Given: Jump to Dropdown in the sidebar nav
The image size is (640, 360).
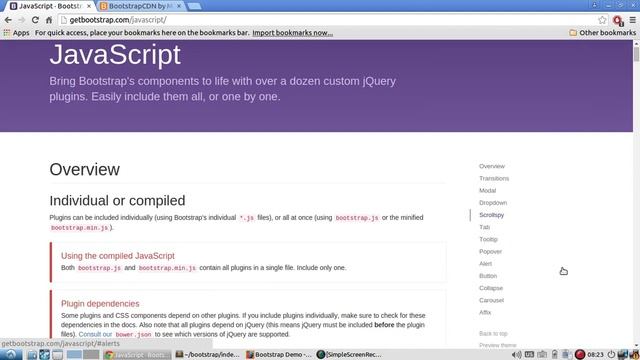Looking at the screenshot, I should coord(493,203).
